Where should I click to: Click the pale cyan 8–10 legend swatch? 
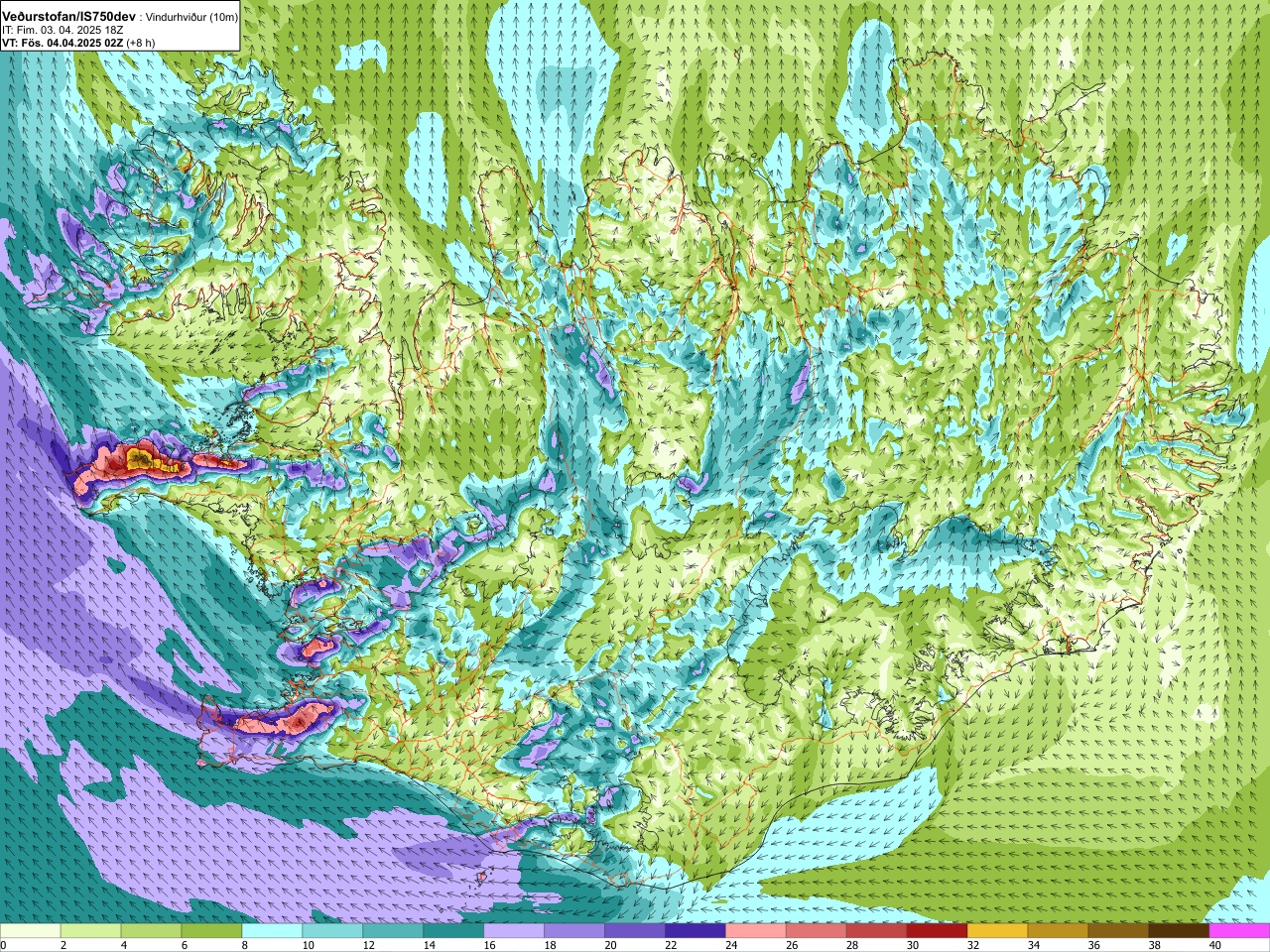tap(273, 931)
